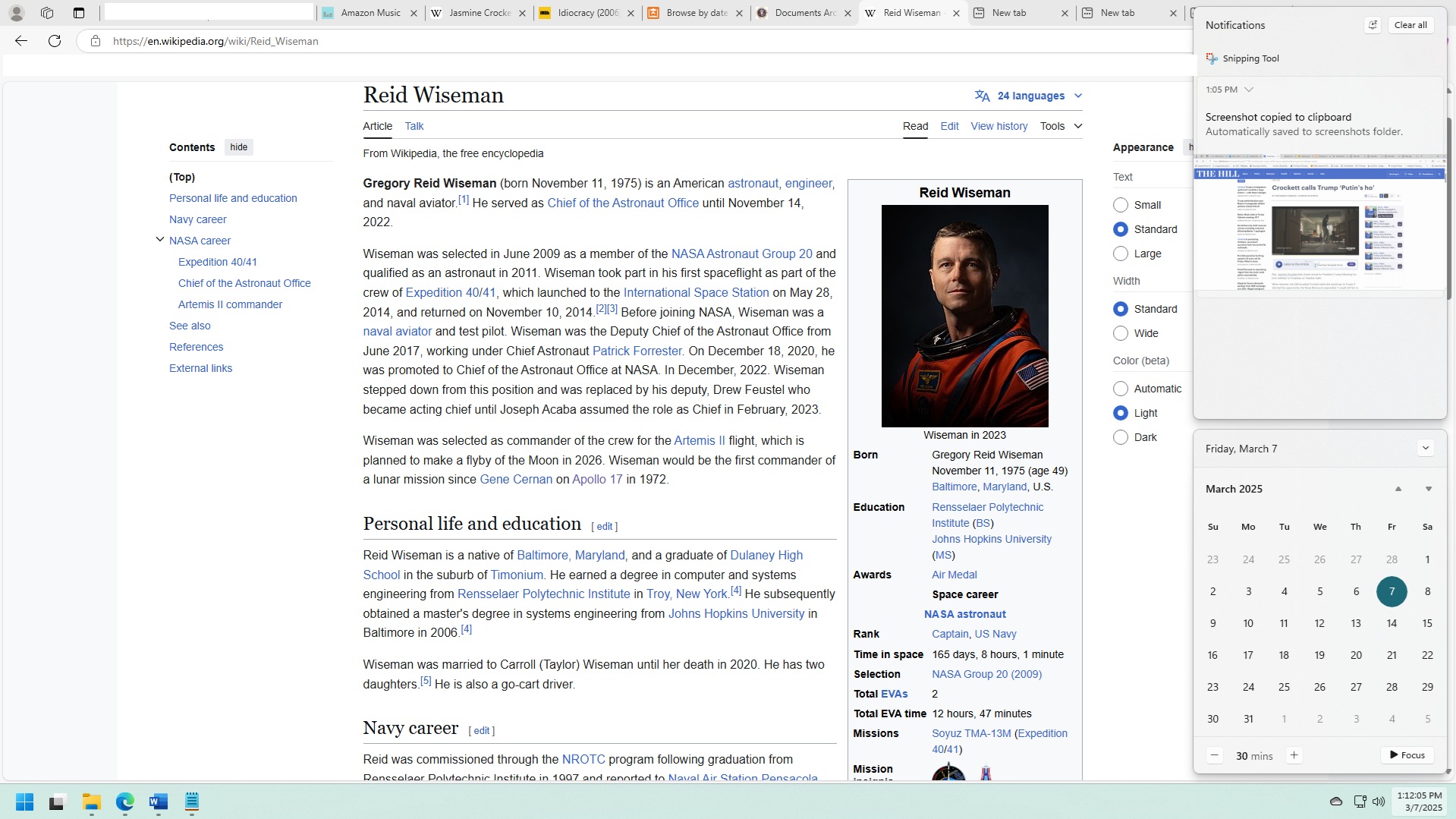Screen dimensions: 1456x819
Task: Select Automatic color mode
Action: (1121, 389)
